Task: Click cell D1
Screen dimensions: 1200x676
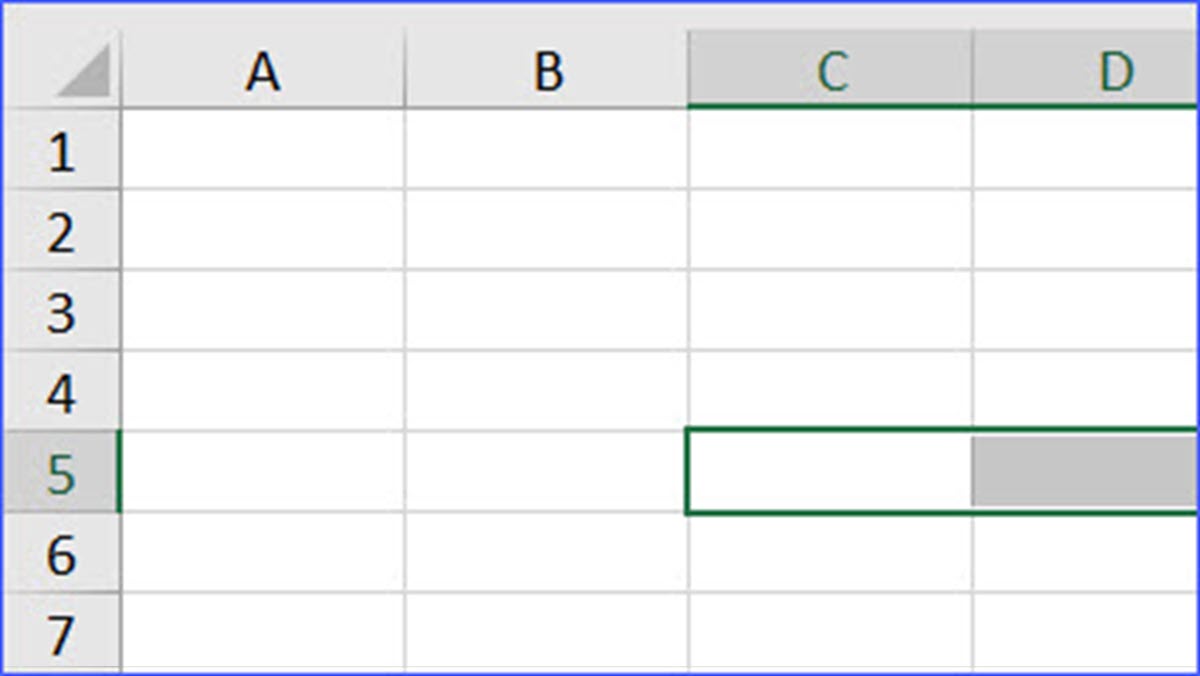Action: coord(1085,149)
